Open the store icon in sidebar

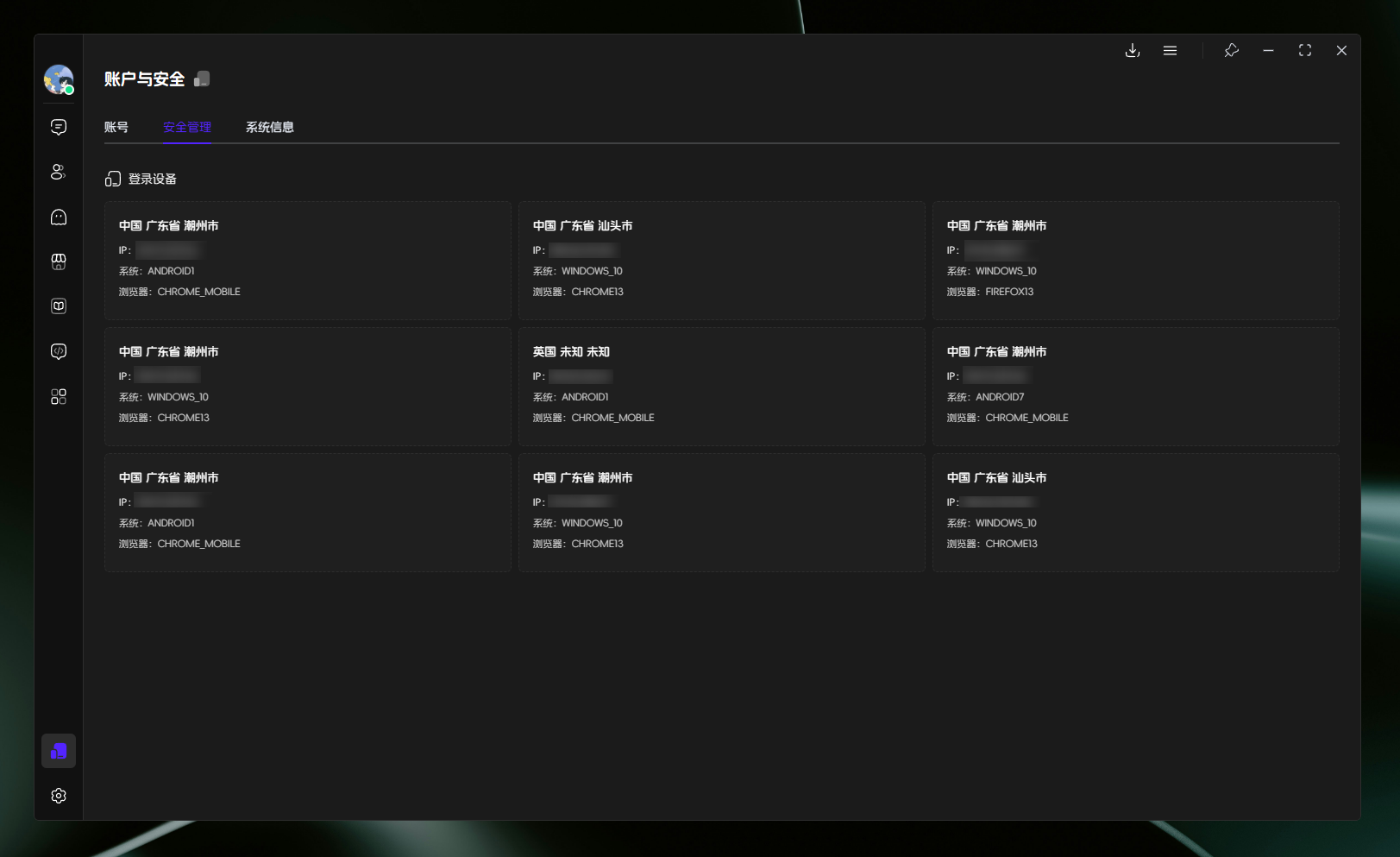pyautogui.click(x=59, y=262)
